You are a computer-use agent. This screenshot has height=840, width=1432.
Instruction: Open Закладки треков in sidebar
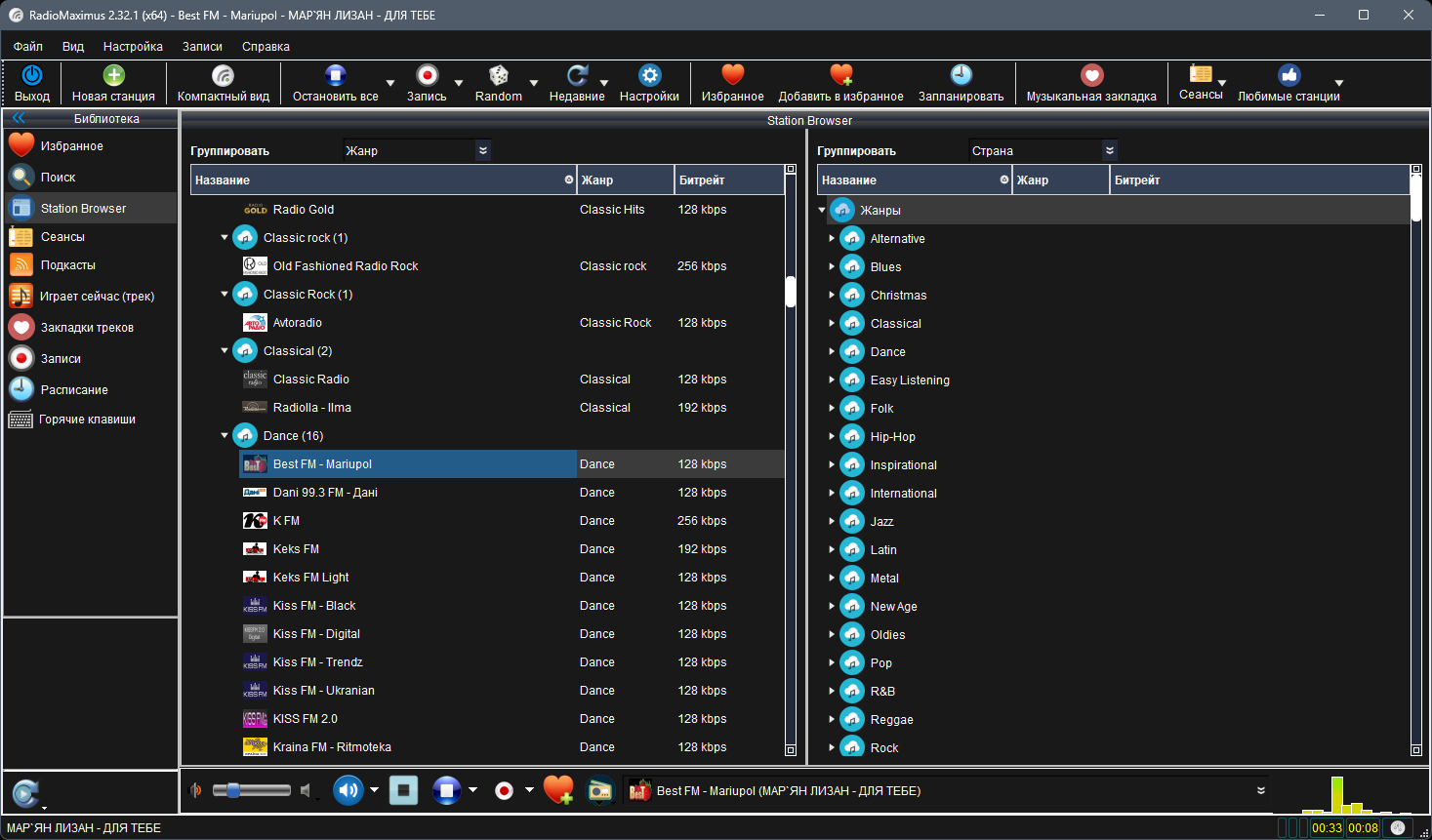point(91,327)
